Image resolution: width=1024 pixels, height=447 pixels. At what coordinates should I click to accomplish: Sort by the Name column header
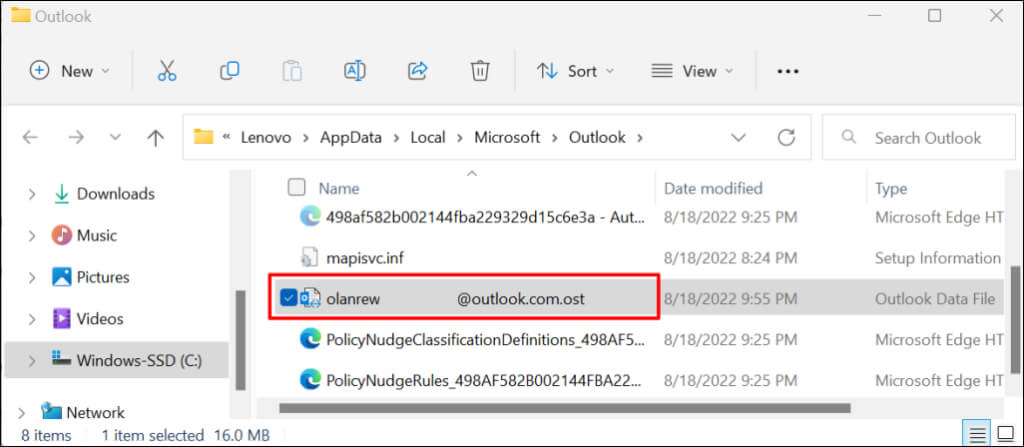(x=339, y=188)
